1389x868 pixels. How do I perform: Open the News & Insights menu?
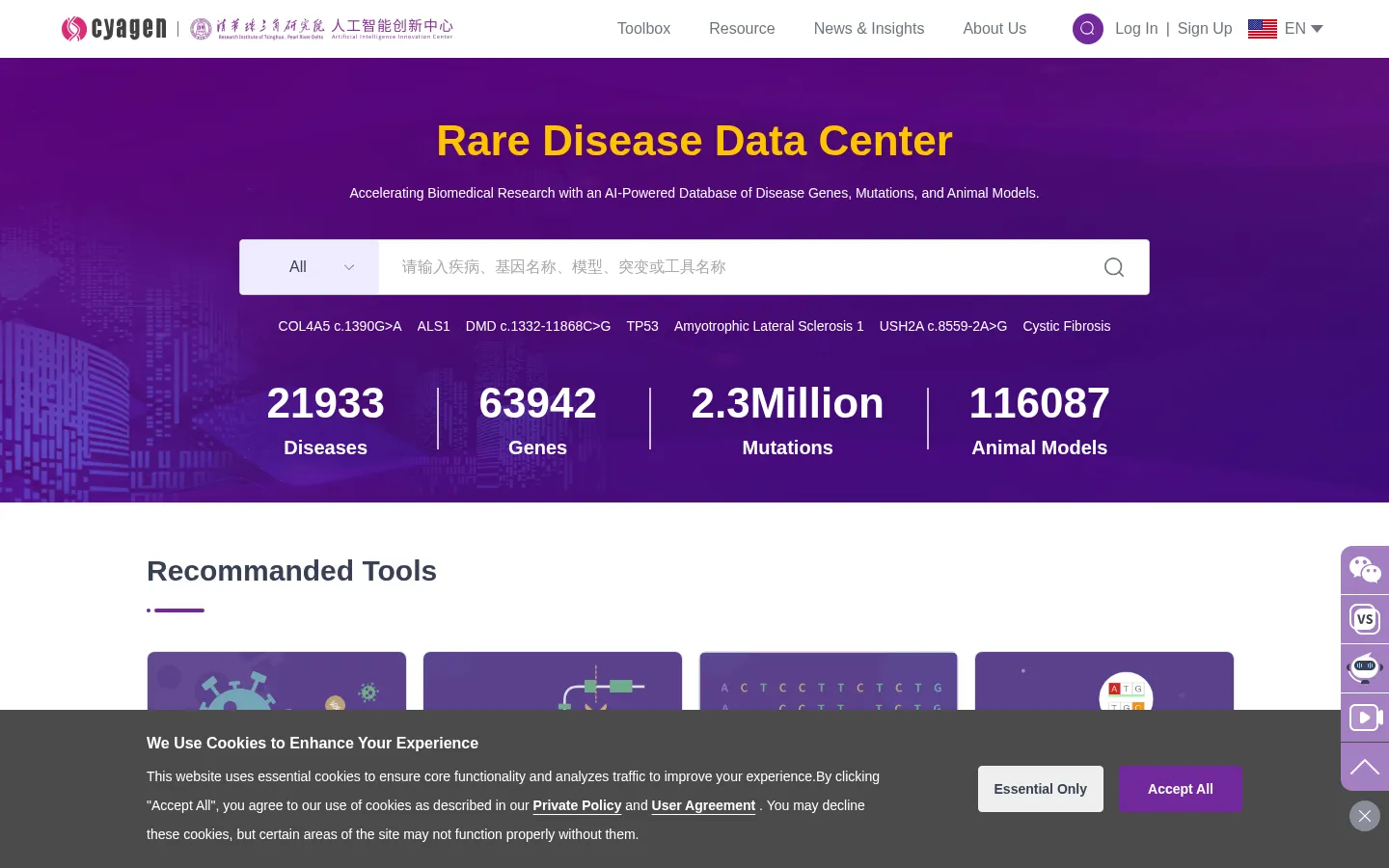(x=869, y=29)
